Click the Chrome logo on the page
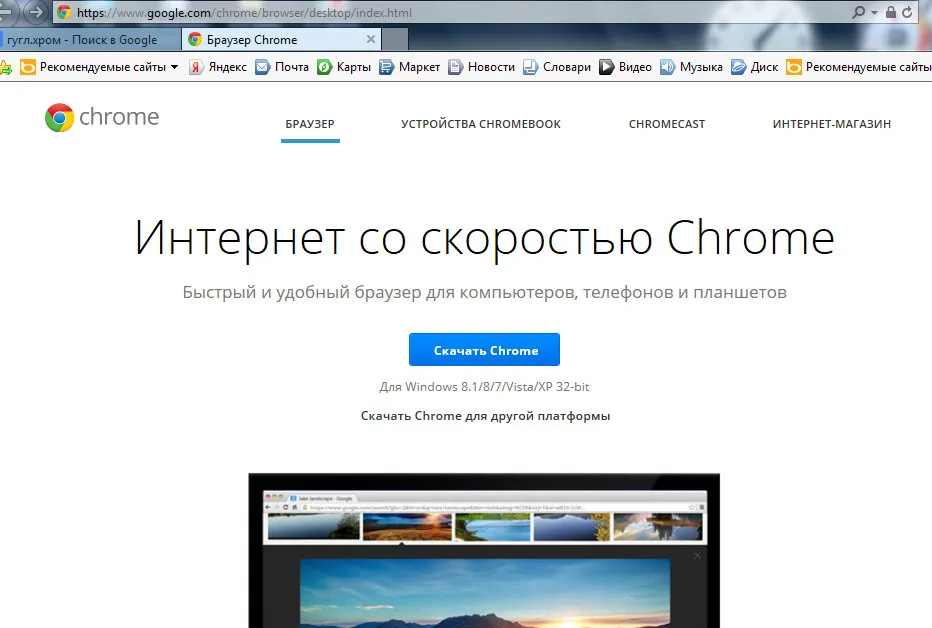932x628 pixels. (x=59, y=118)
